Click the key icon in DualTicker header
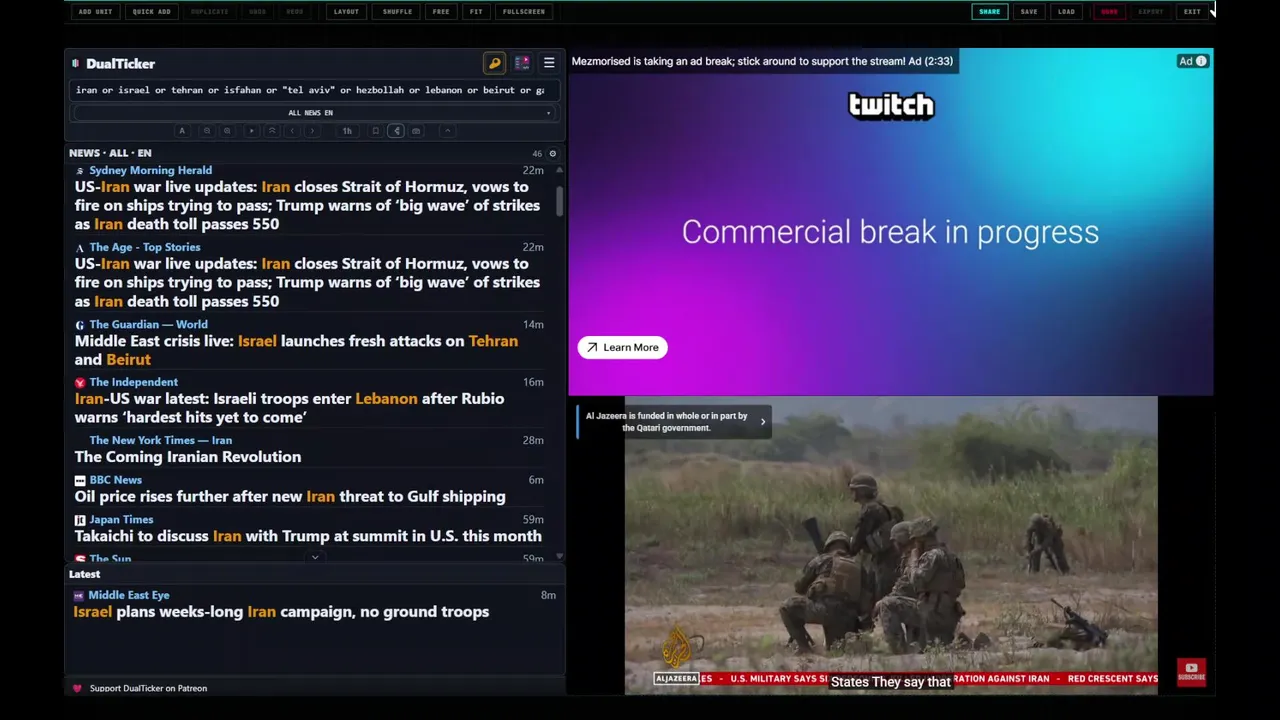 pos(494,63)
